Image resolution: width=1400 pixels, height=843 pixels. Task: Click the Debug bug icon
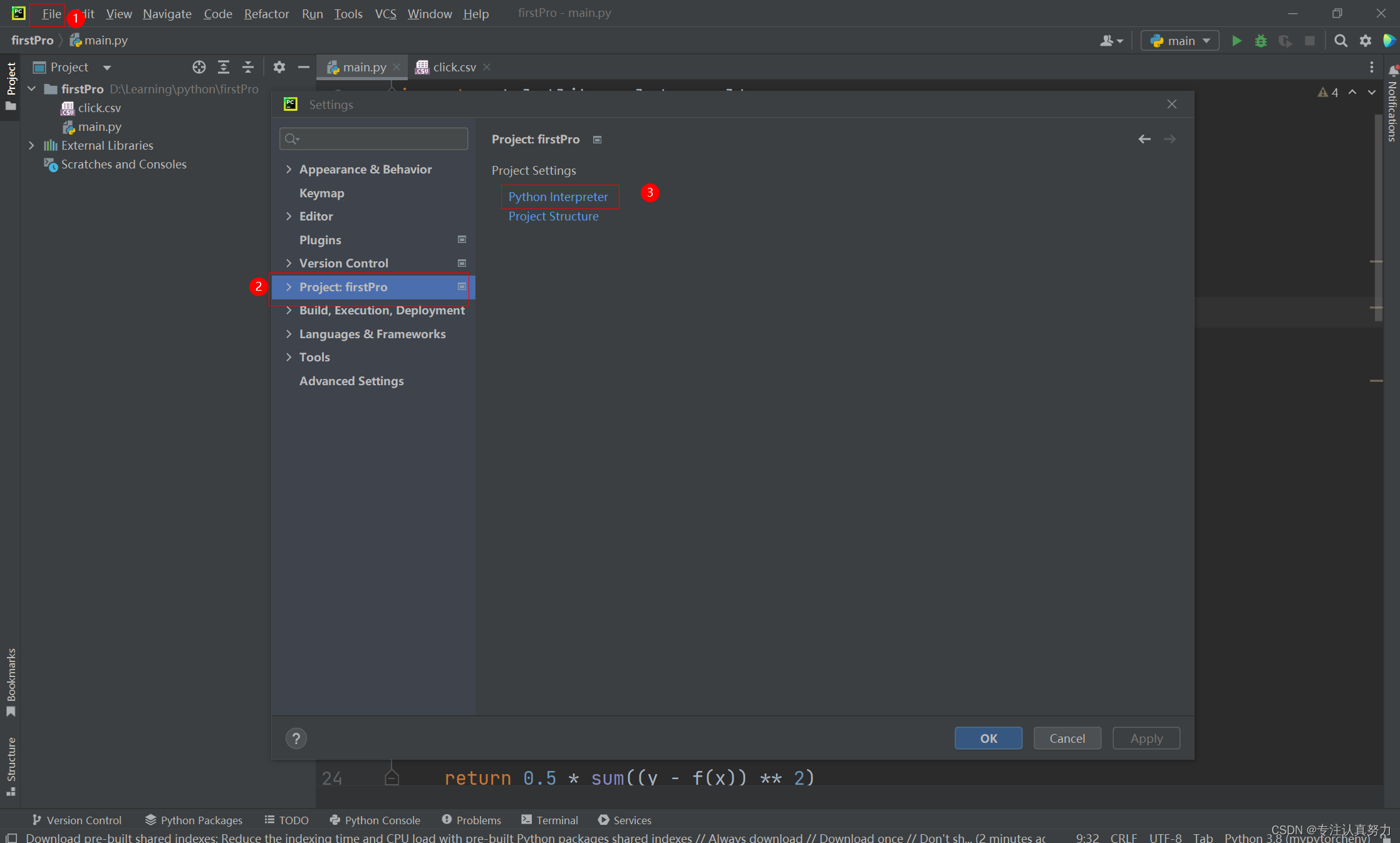point(1260,41)
